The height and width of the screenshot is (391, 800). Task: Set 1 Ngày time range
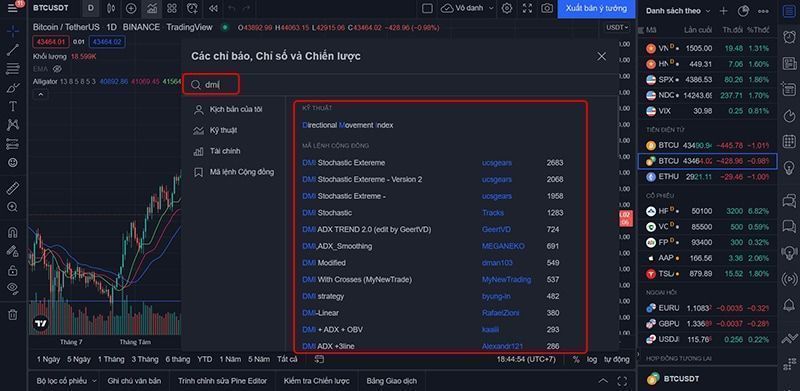point(48,359)
